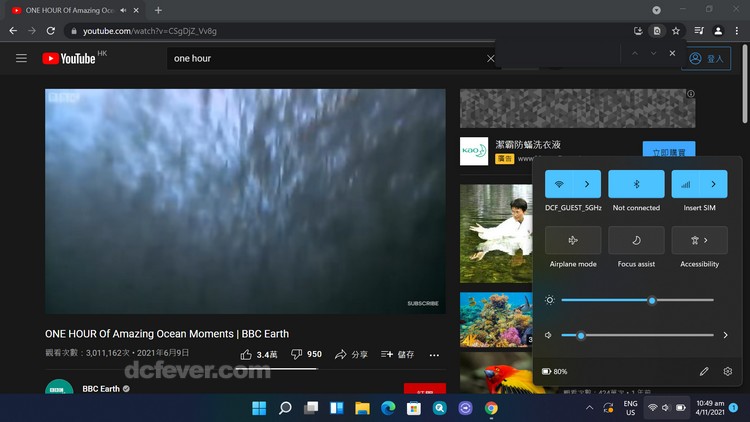Clear the search box text
The height and width of the screenshot is (422, 750).
click(490, 59)
